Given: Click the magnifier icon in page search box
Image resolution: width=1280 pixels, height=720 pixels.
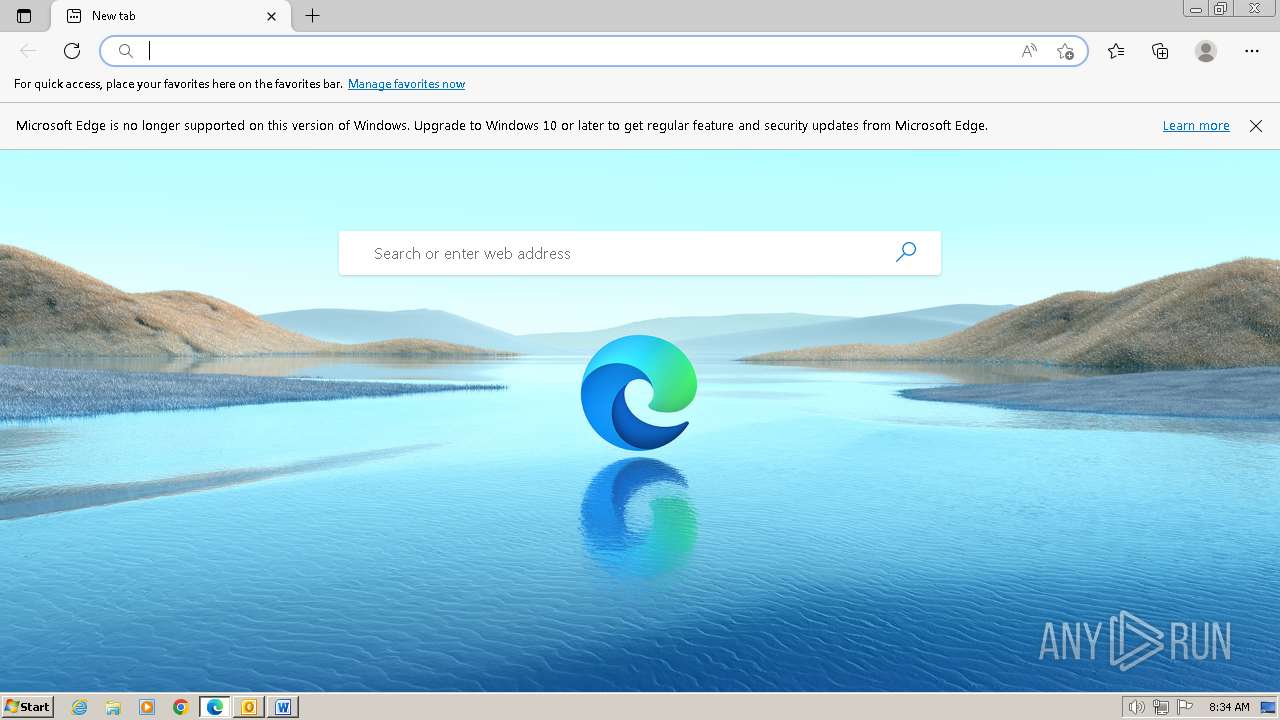Looking at the screenshot, I should (x=906, y=253).
